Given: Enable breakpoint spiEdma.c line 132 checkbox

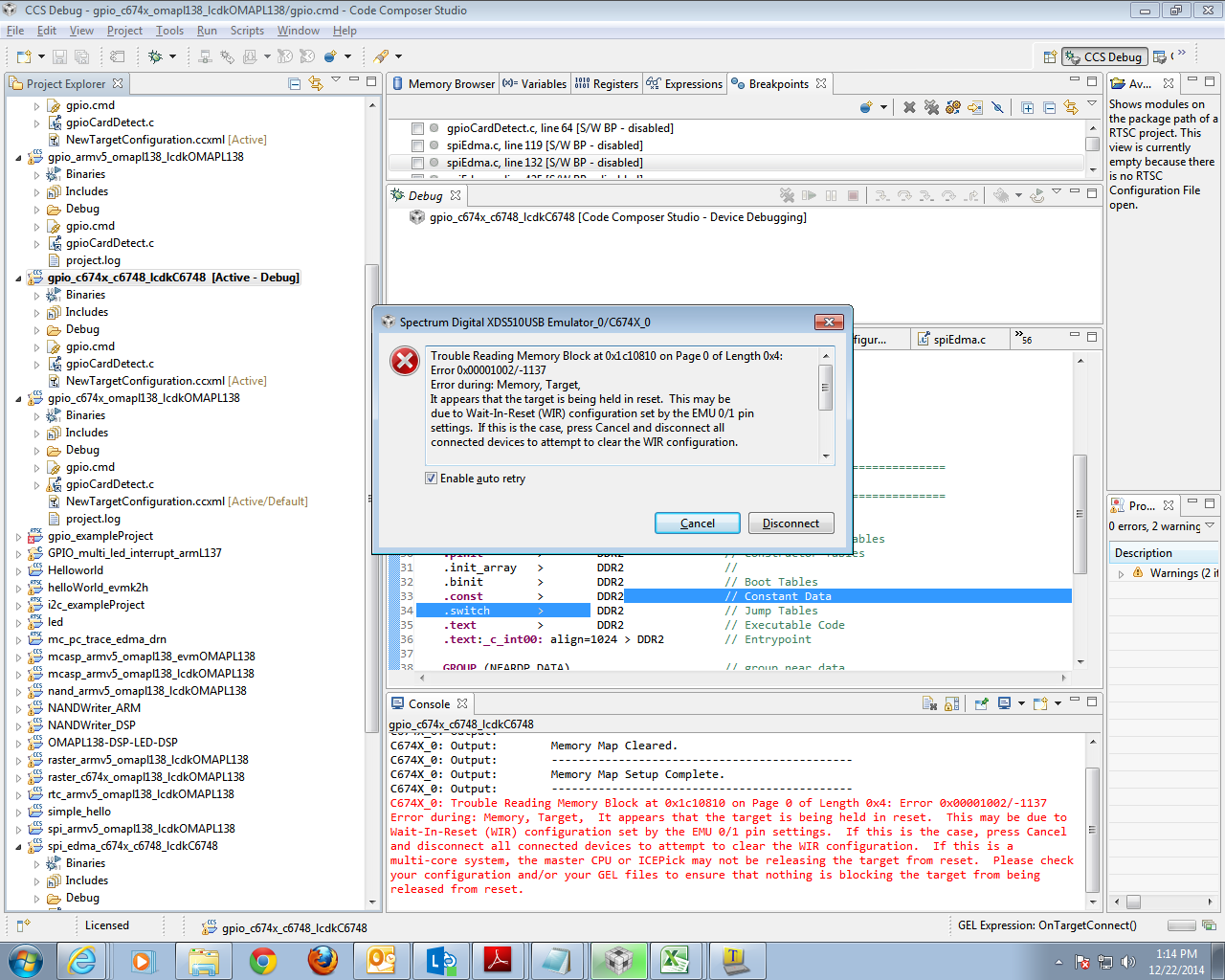Looking at the screenshot, I should 417,163.
